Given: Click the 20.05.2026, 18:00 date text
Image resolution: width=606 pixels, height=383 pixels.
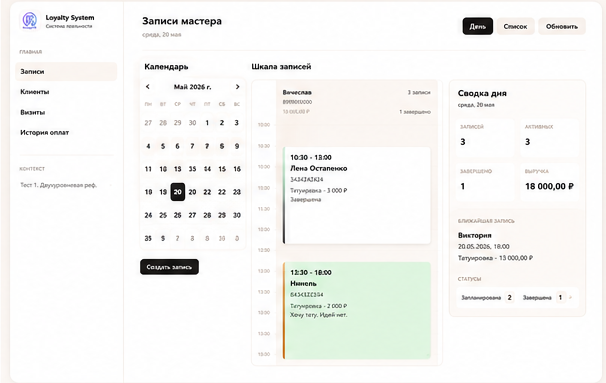Looking at the screenshot, I should 483,247.
